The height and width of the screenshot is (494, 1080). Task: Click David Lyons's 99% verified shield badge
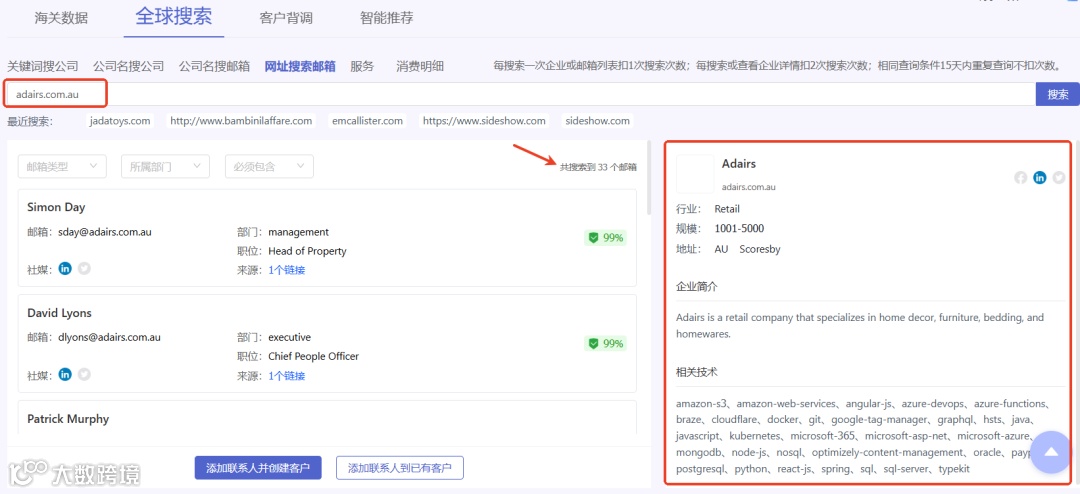point(605,343)
